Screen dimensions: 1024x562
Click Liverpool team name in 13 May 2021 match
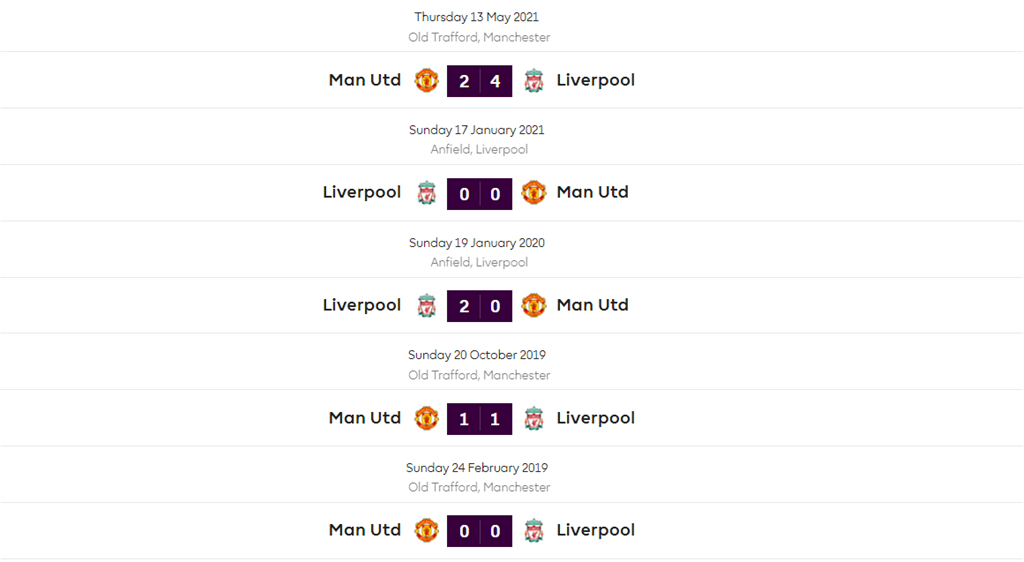pos(595,80)
